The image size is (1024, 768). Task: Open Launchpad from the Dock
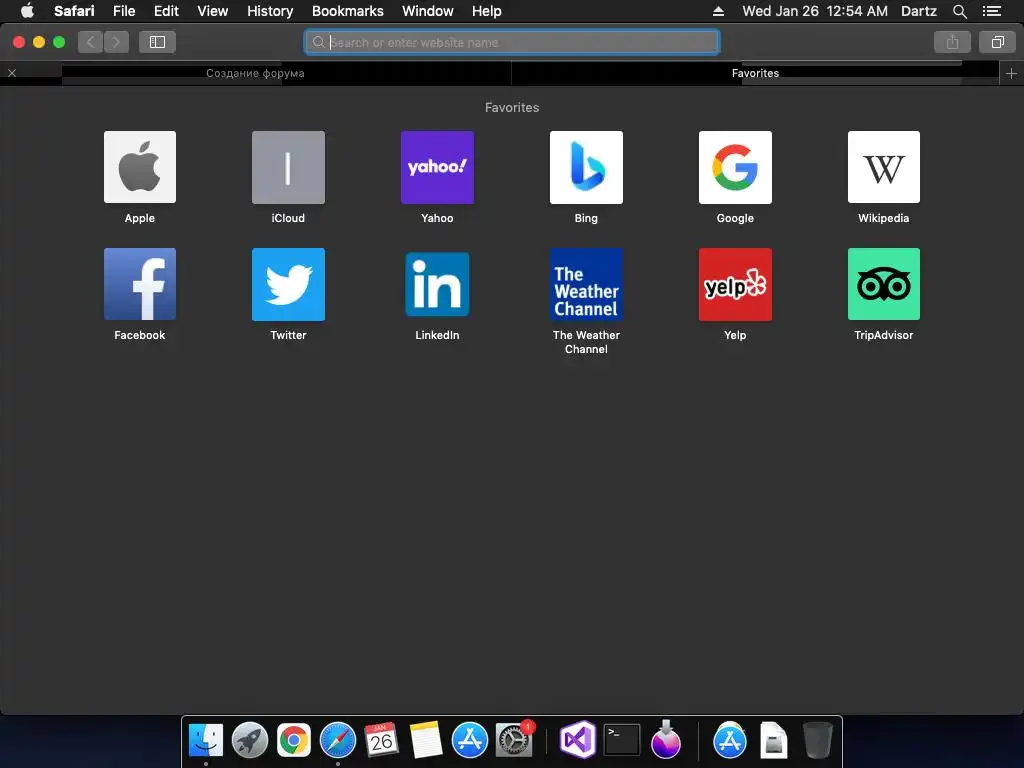(249, 741)
